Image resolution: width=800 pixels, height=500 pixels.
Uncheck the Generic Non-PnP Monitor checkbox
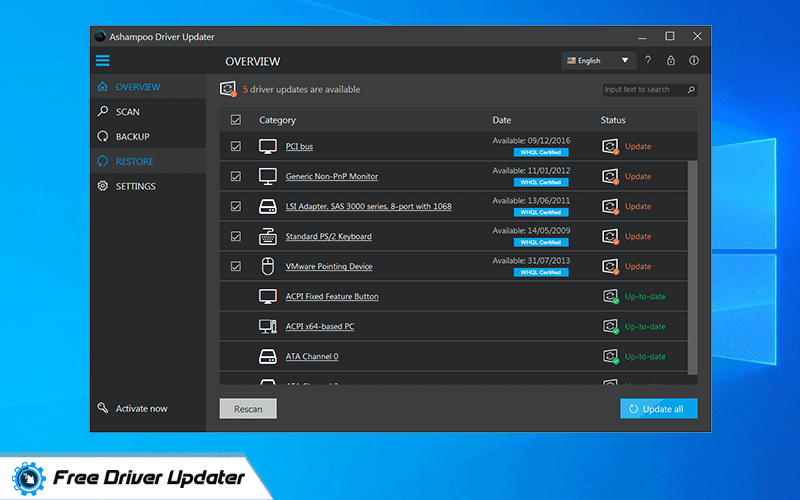236,177
